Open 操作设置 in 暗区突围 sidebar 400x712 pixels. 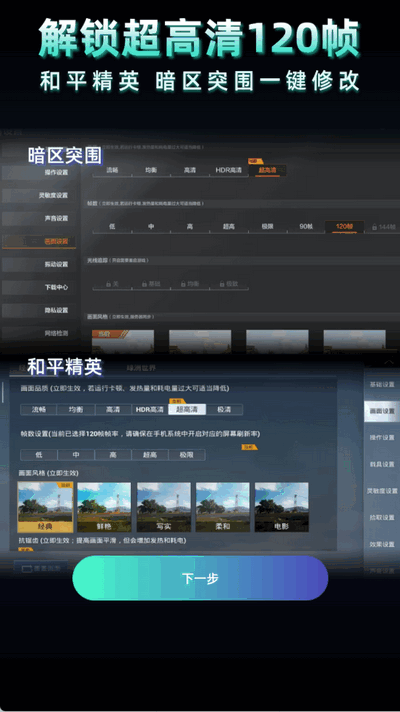point(40,172)
